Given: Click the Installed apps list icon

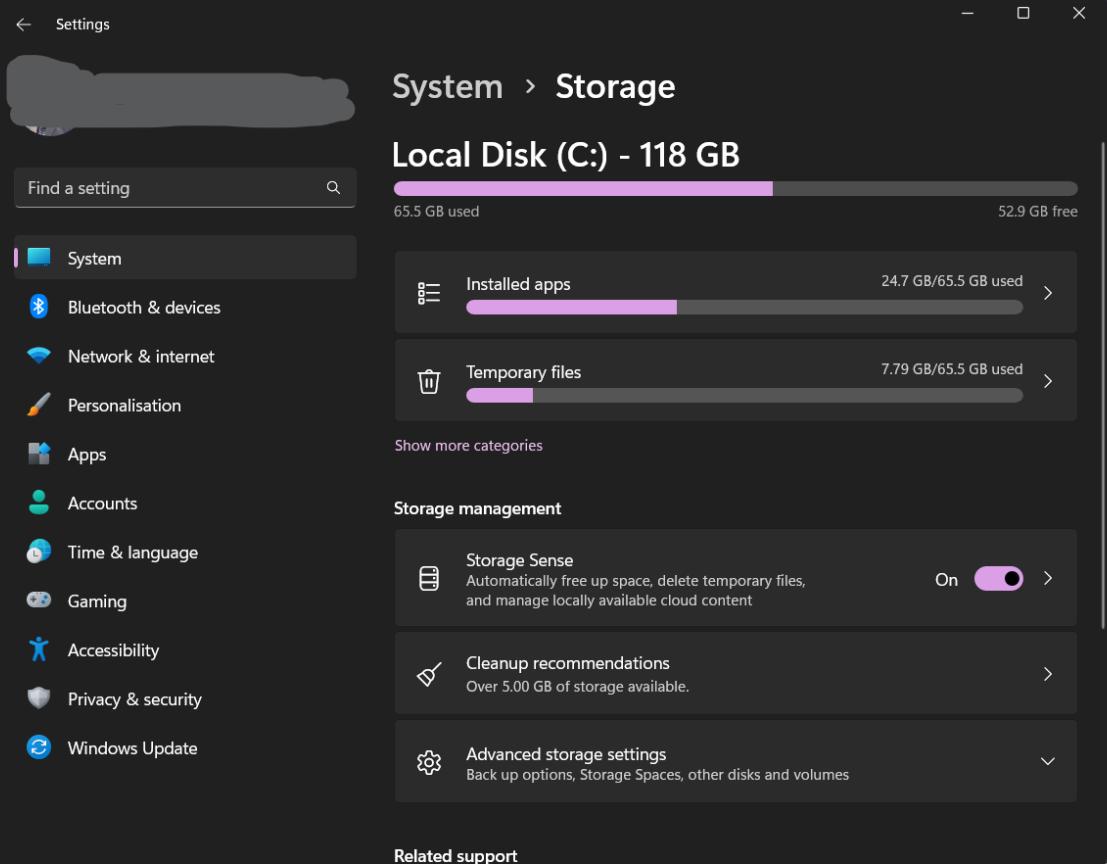Looking at the screenshot, I should [429, 292].
